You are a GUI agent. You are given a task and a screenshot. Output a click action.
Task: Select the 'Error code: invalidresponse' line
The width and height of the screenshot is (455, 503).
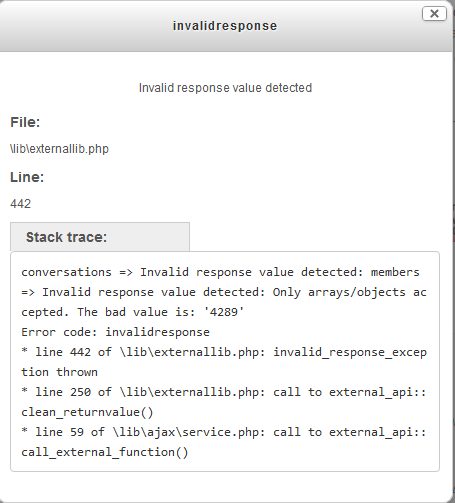click(116, 332)
